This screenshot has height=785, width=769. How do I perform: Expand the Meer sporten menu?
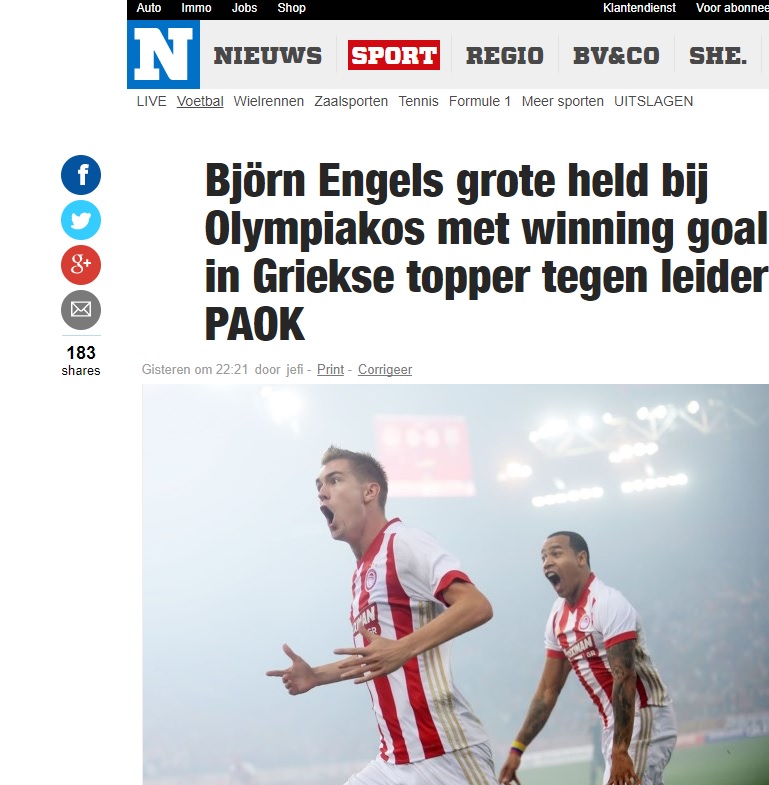[x=563, y=101]
